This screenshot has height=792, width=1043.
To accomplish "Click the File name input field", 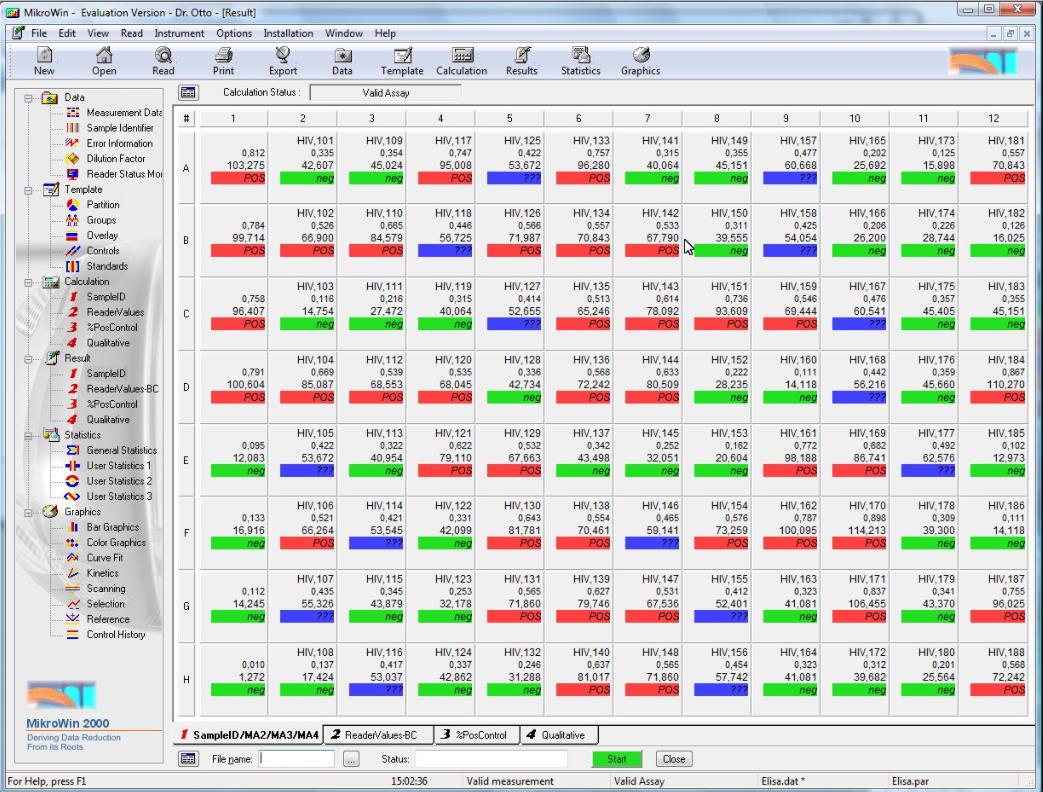I will click(297, 759).
